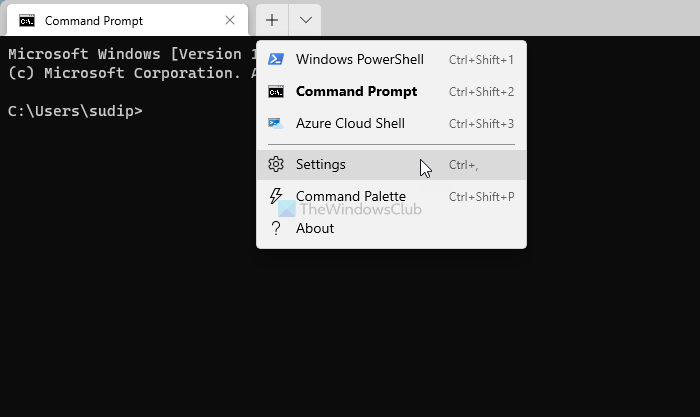Click the Azure Cloud Shell icon
The height and width of the screenshot is (417, 700).
coord(276,124)
